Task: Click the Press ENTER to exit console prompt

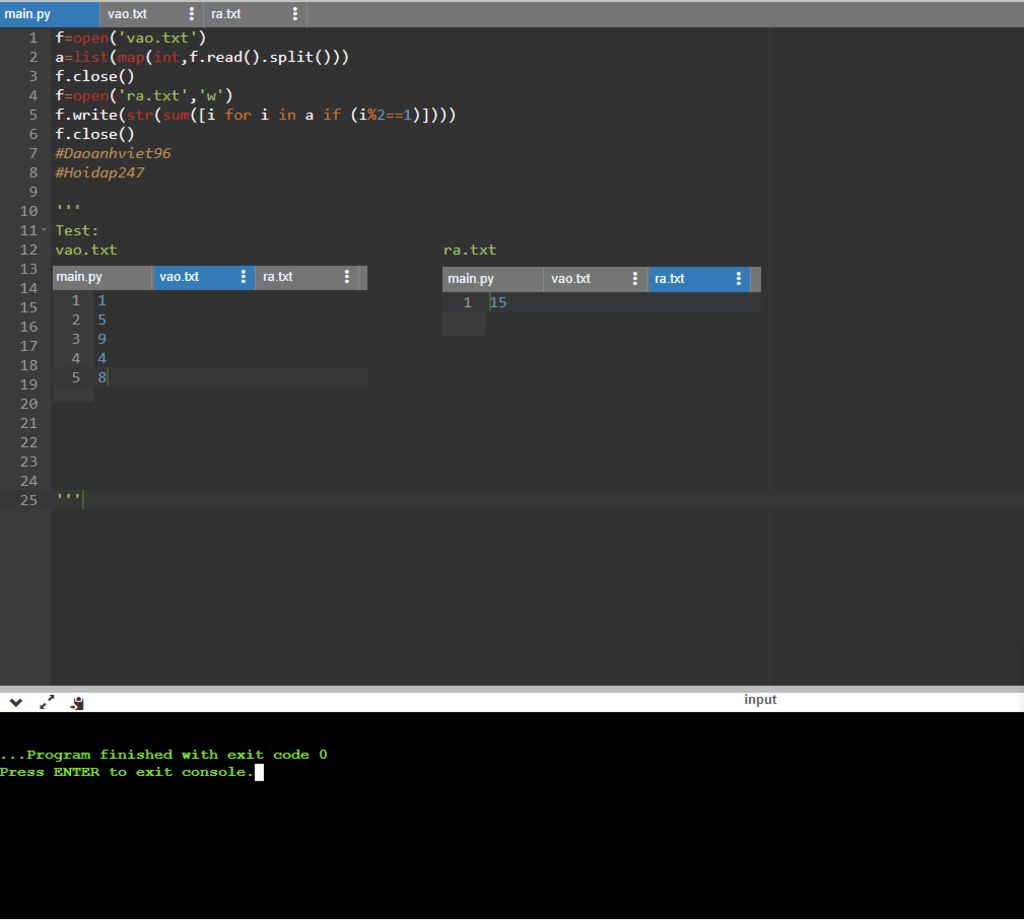Action: (127, 772)
